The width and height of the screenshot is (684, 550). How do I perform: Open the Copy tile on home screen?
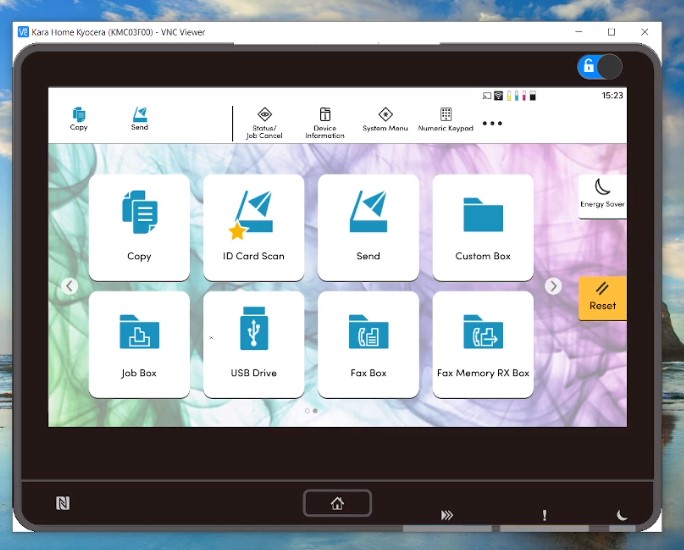point(139,227)
